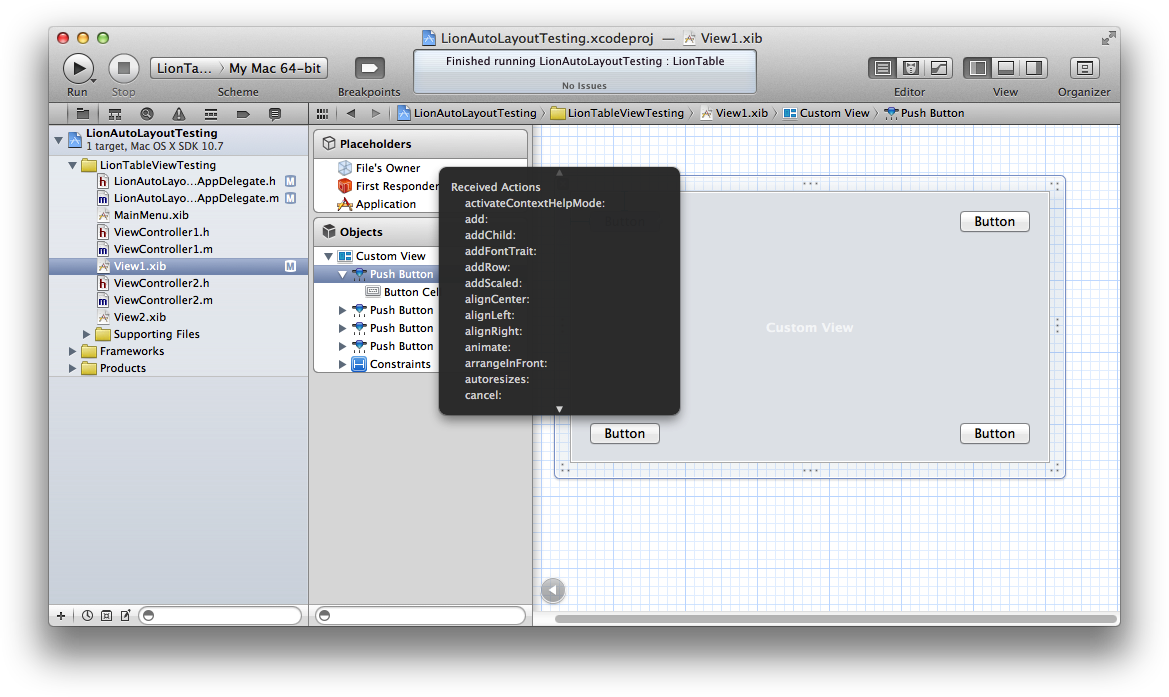Viewport: 1169px width, 697px height.
Task: Select LionAutoLayoutTesting in the jump bar
Action: [467, 113]
